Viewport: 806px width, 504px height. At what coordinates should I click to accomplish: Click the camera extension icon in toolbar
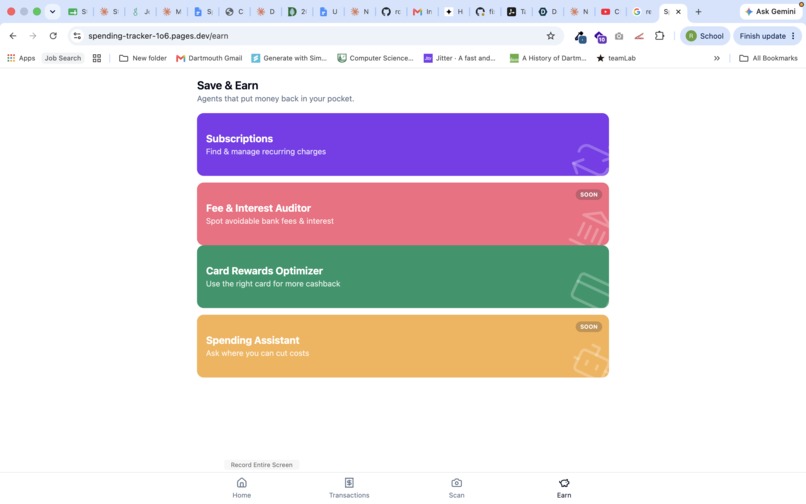619,36
